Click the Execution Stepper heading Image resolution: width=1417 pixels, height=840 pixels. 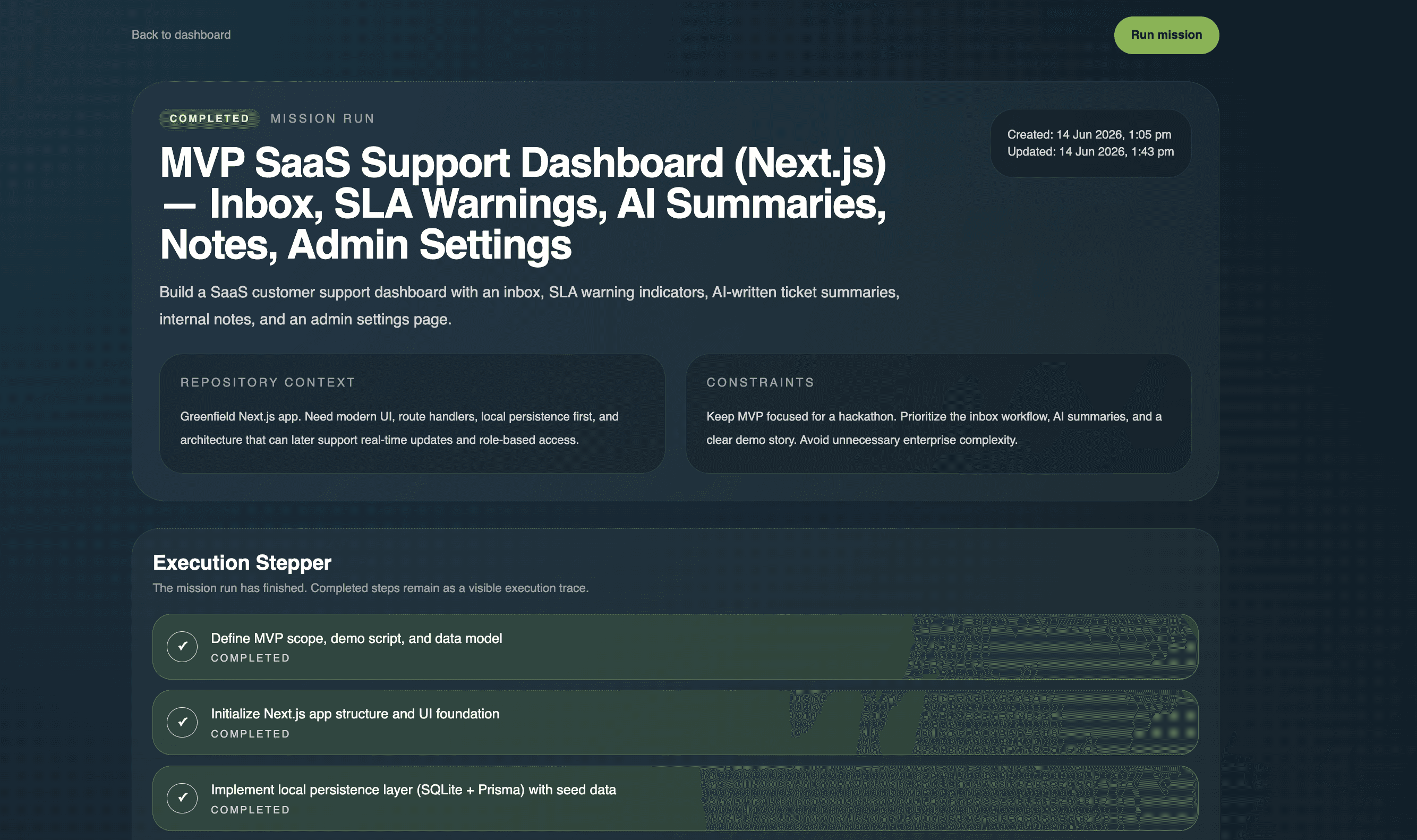(x=242, y=563)
